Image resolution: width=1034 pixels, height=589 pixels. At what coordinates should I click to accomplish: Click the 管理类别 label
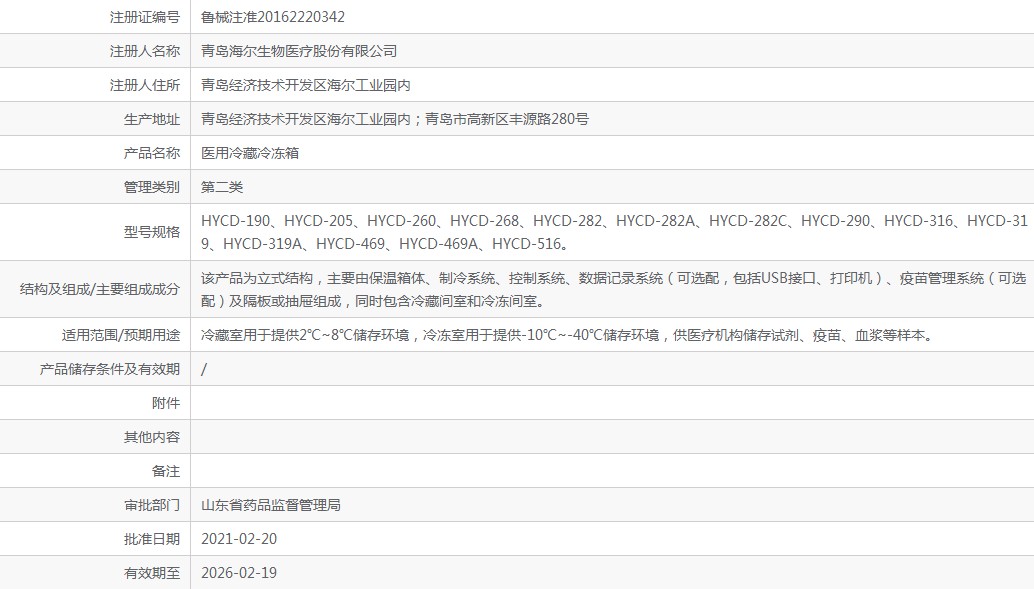pyautogui.click(x=152, y=187)
